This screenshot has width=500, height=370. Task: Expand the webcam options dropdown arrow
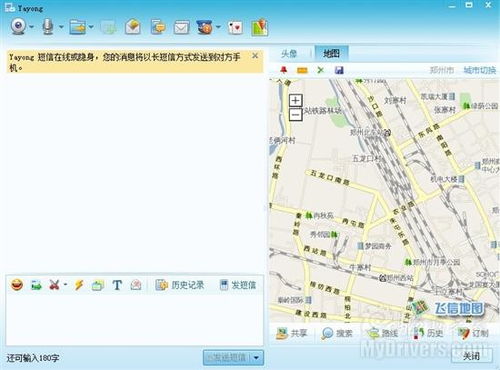(x=31, y=27)
